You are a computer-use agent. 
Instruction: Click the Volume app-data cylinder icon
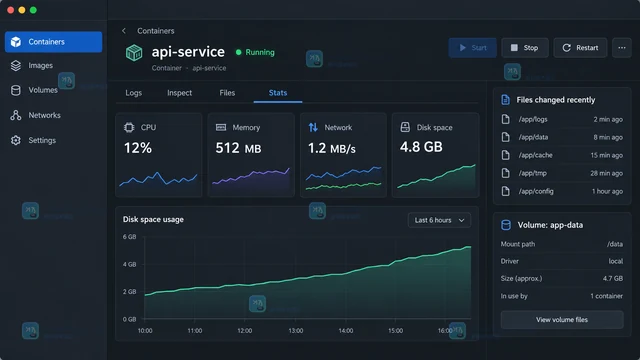(x=506, y=225)
